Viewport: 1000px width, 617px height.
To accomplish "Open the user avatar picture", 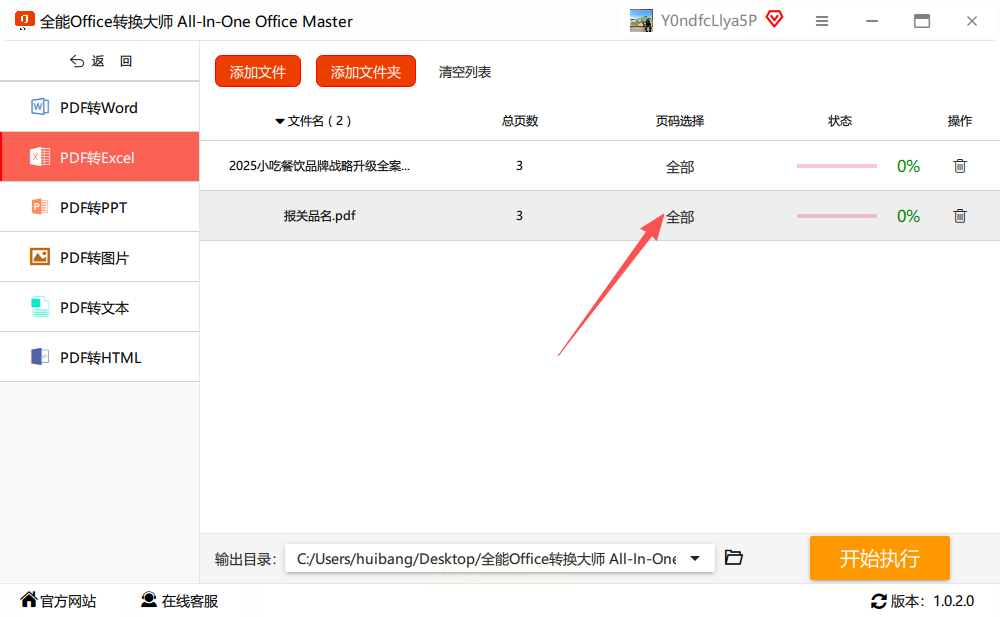I will [641, 20].
